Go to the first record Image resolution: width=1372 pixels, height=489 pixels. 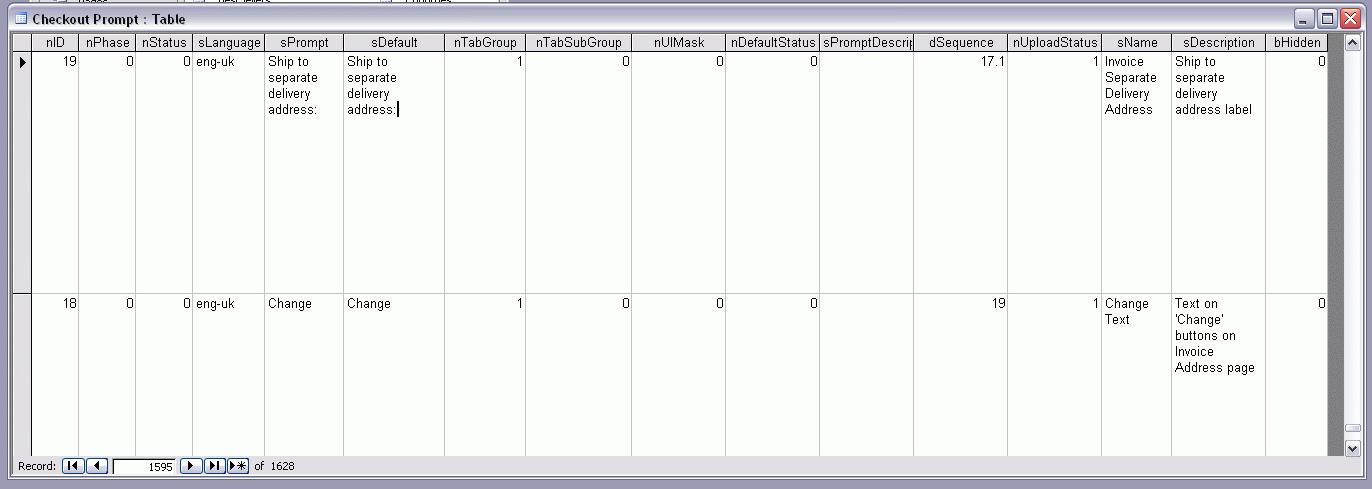click(73, 466)
